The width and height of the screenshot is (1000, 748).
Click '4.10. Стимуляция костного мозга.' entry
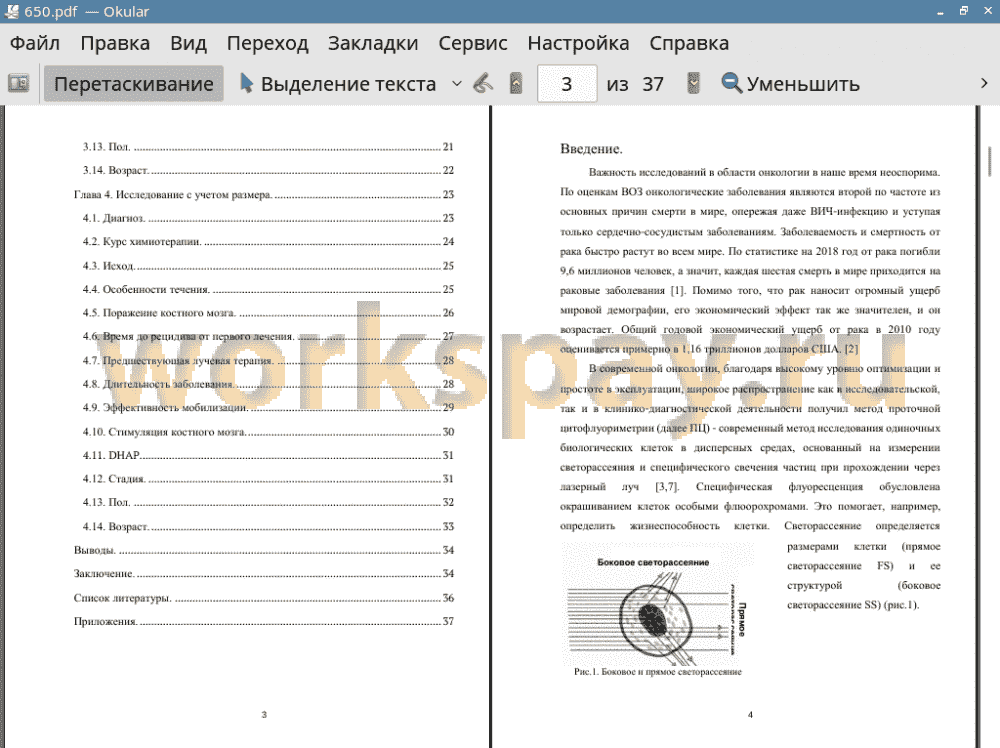tap(268, 432)
